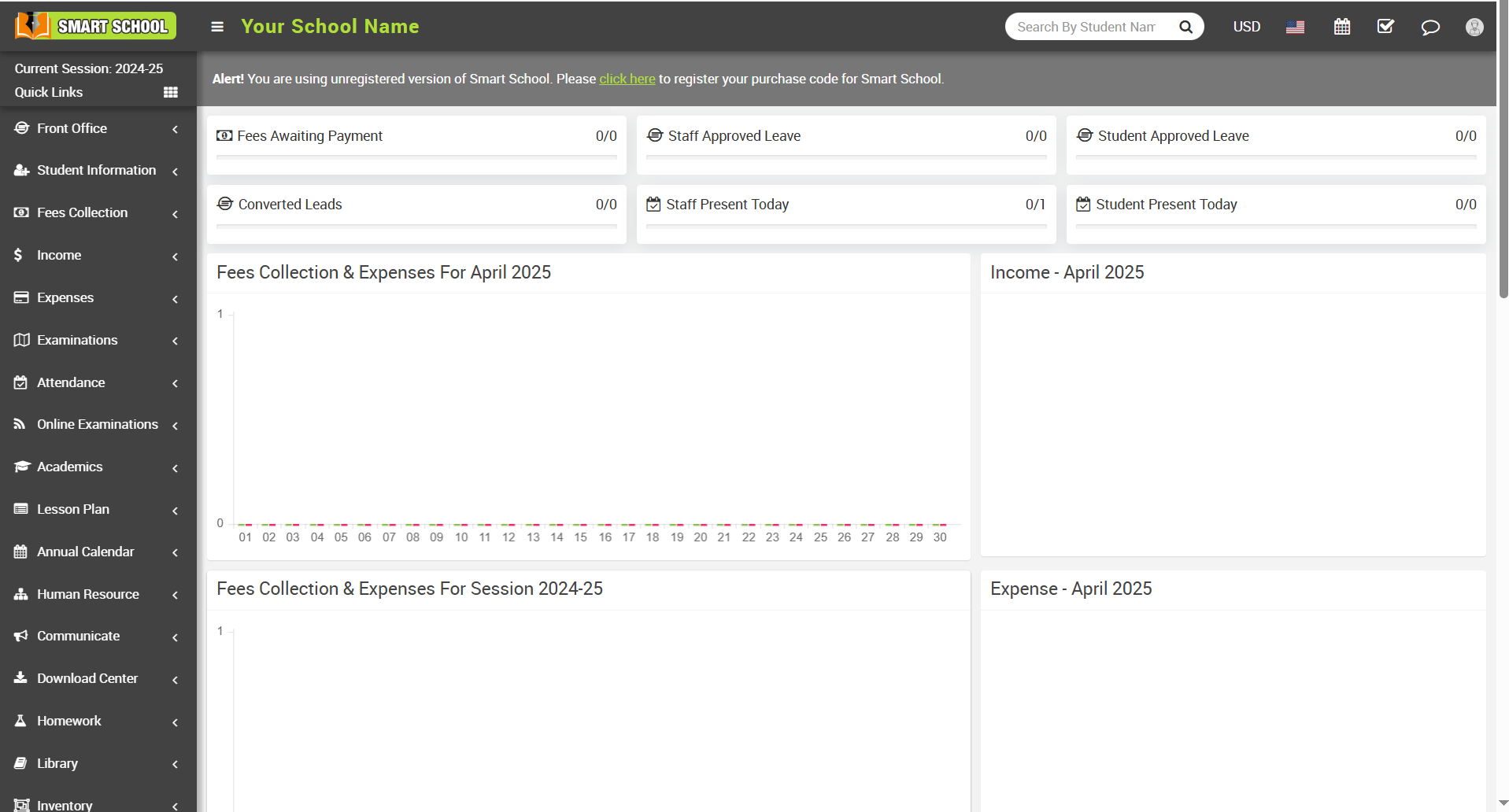Open the calendar icon in header
Screen dimensions: 1509x812
(x=1341, y=27)
